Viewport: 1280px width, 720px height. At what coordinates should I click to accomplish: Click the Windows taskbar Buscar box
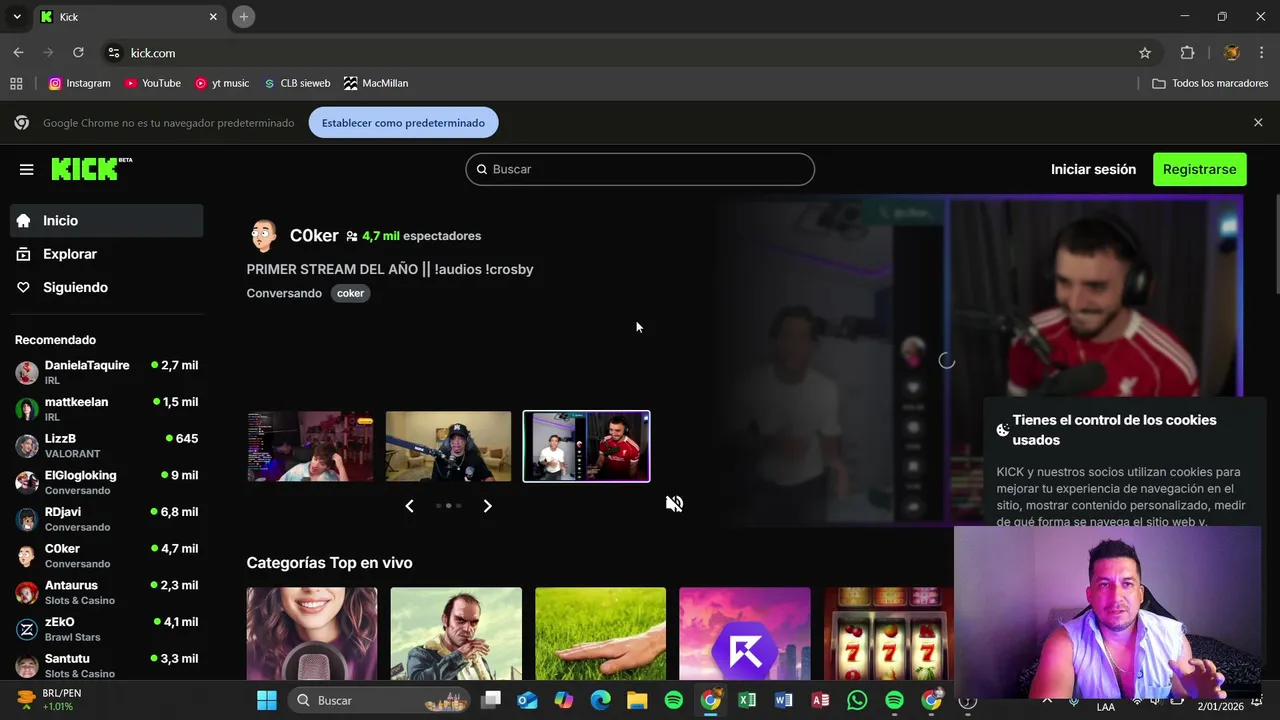point(379,700)
